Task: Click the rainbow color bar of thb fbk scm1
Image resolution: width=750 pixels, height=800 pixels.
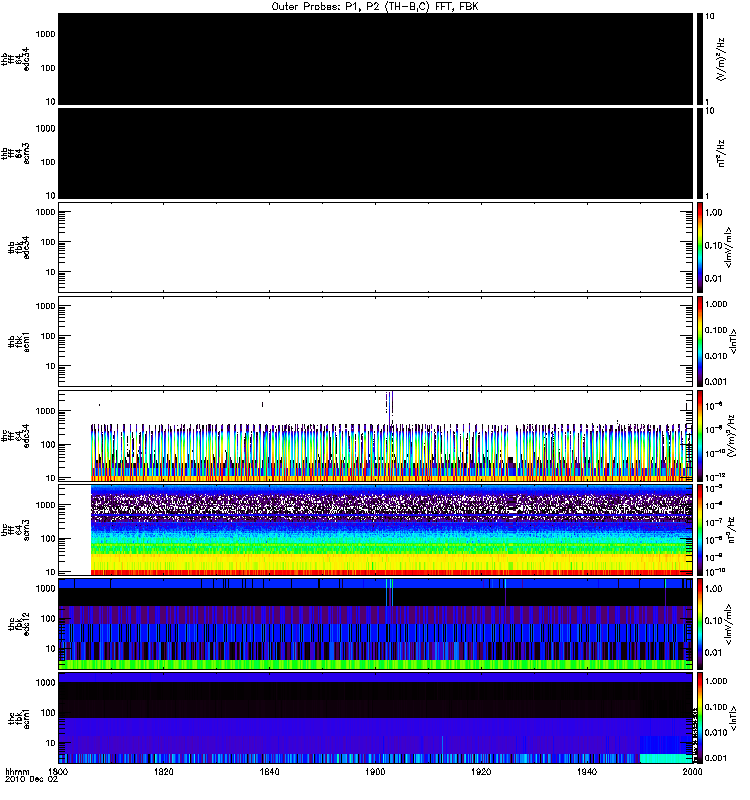Action: point(700,341)
